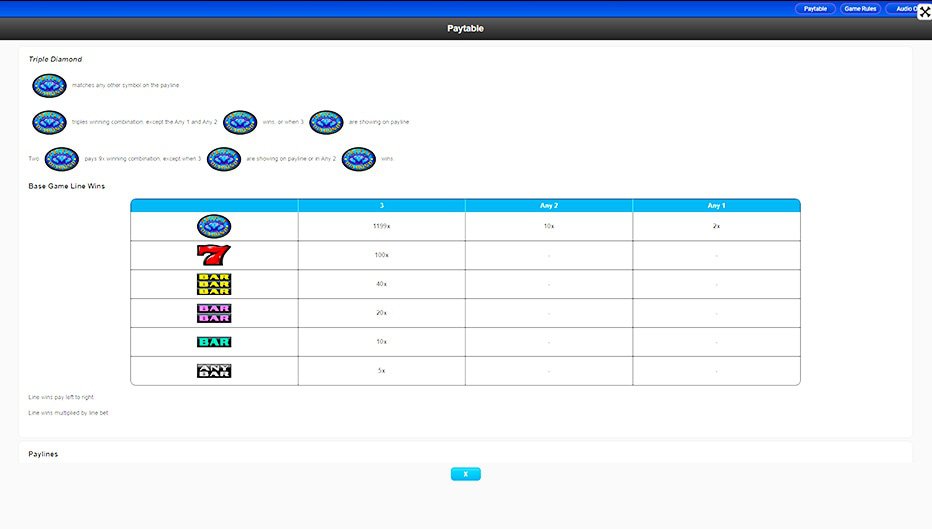Click the '2x' cell in the Any 1 column
The image size is (932, 529).
(x=716, y=226)
